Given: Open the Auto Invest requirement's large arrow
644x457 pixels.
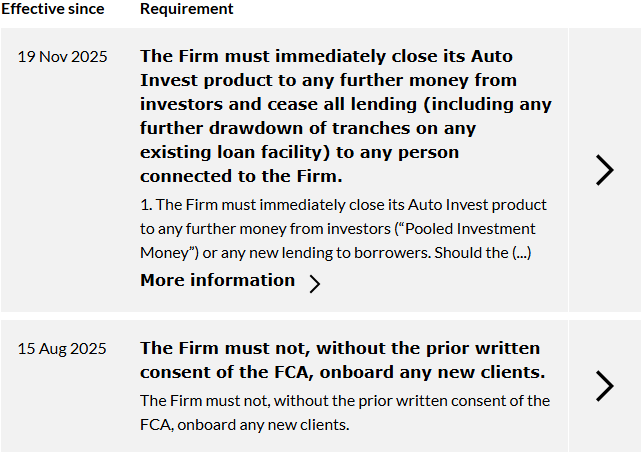Looking at the screenshot, I should (604, 170).
